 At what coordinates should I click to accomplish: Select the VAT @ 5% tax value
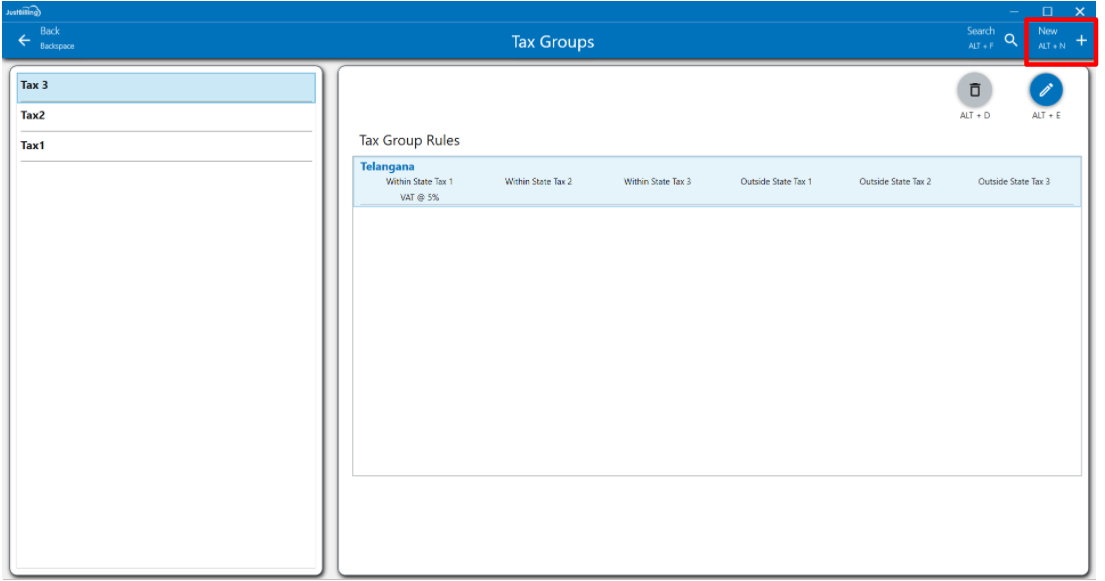[x=420, y=198]
